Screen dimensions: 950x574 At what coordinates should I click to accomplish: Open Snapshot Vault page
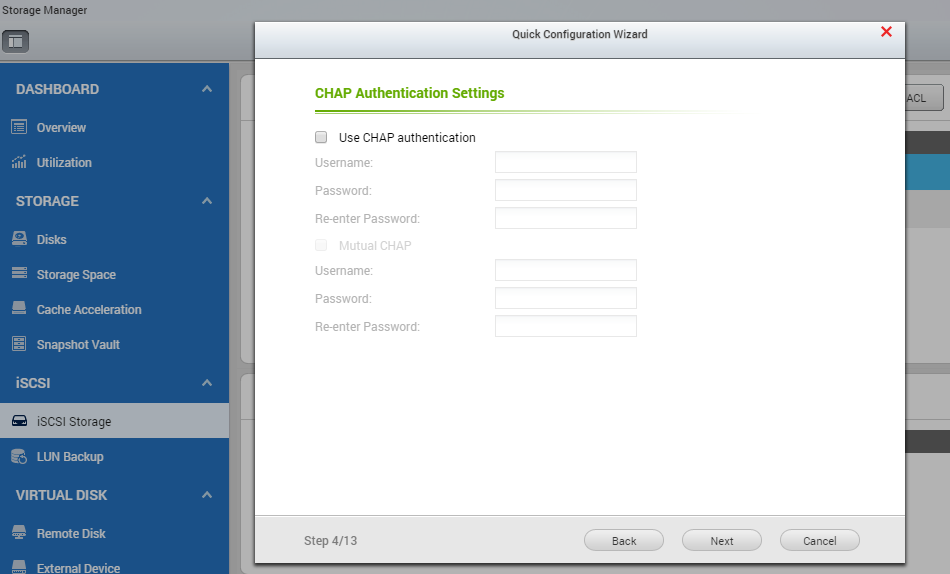[78, 344]
